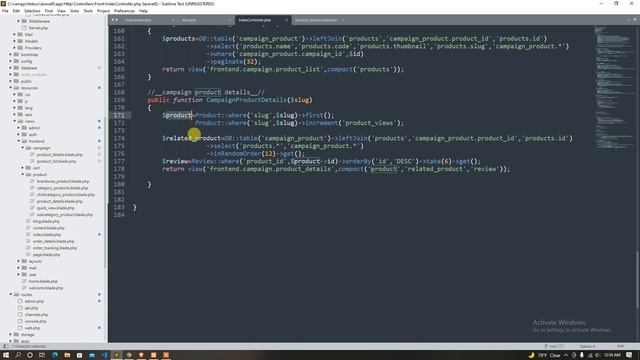The width and height of the screenshot is (640, 360).
Task: Collapse the routes folder
Action: tap(11, 294)
